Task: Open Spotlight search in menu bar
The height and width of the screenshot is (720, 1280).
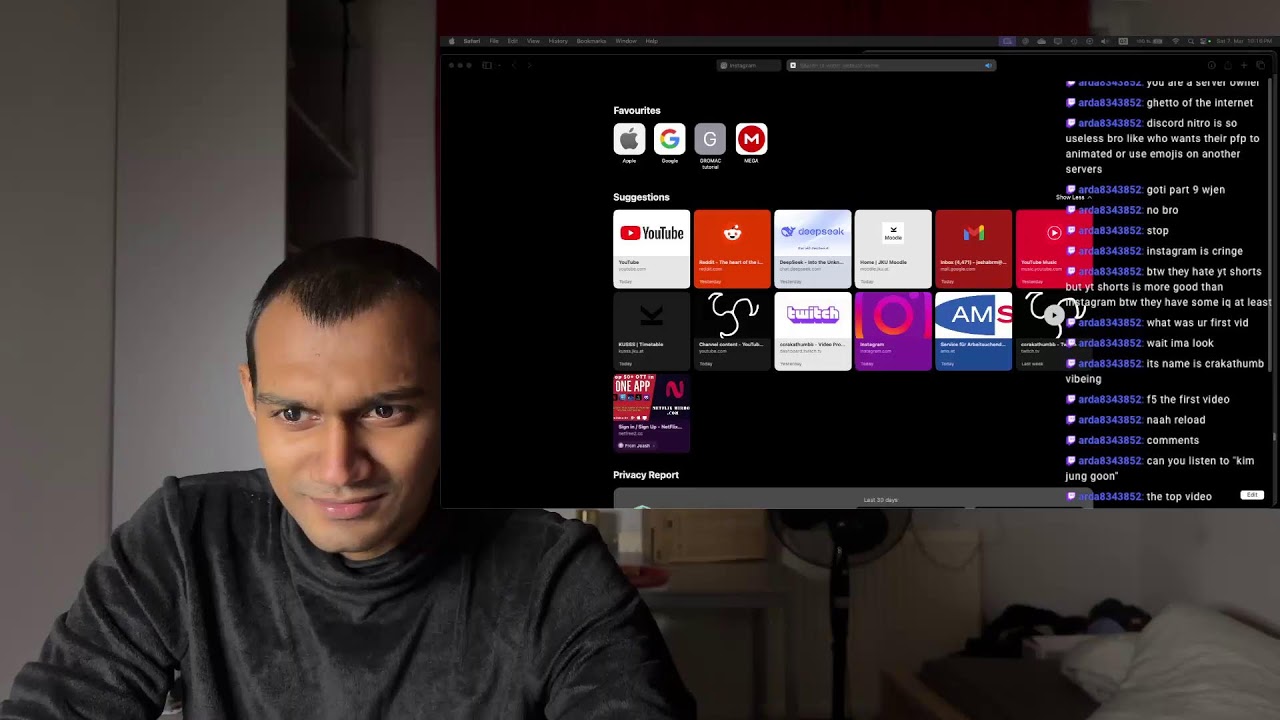Action: (1190, 41)
